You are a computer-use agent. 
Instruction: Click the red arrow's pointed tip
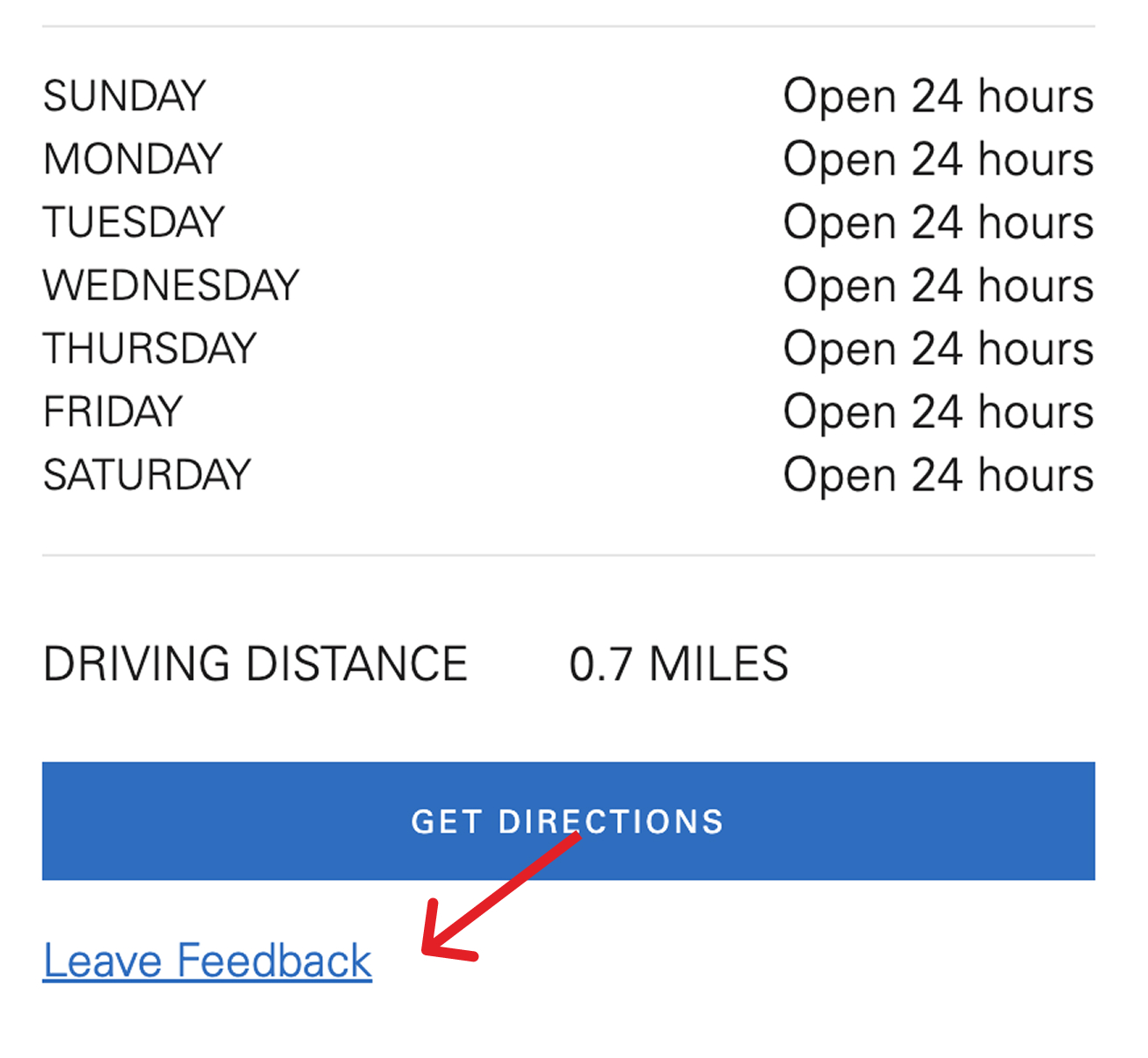pos(427,949)
